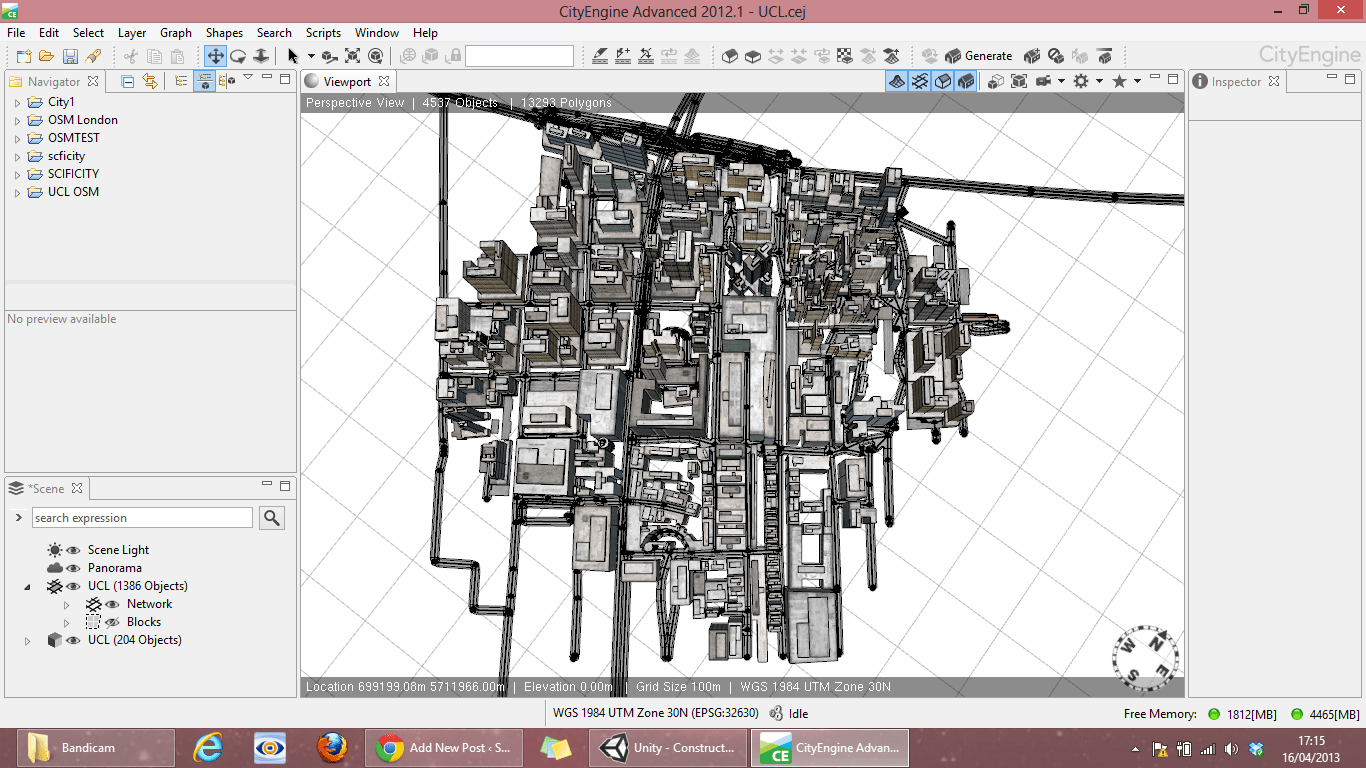Open the viewport view settings gear
This screenshot has width=1366, height=768.
[1081, 81]
